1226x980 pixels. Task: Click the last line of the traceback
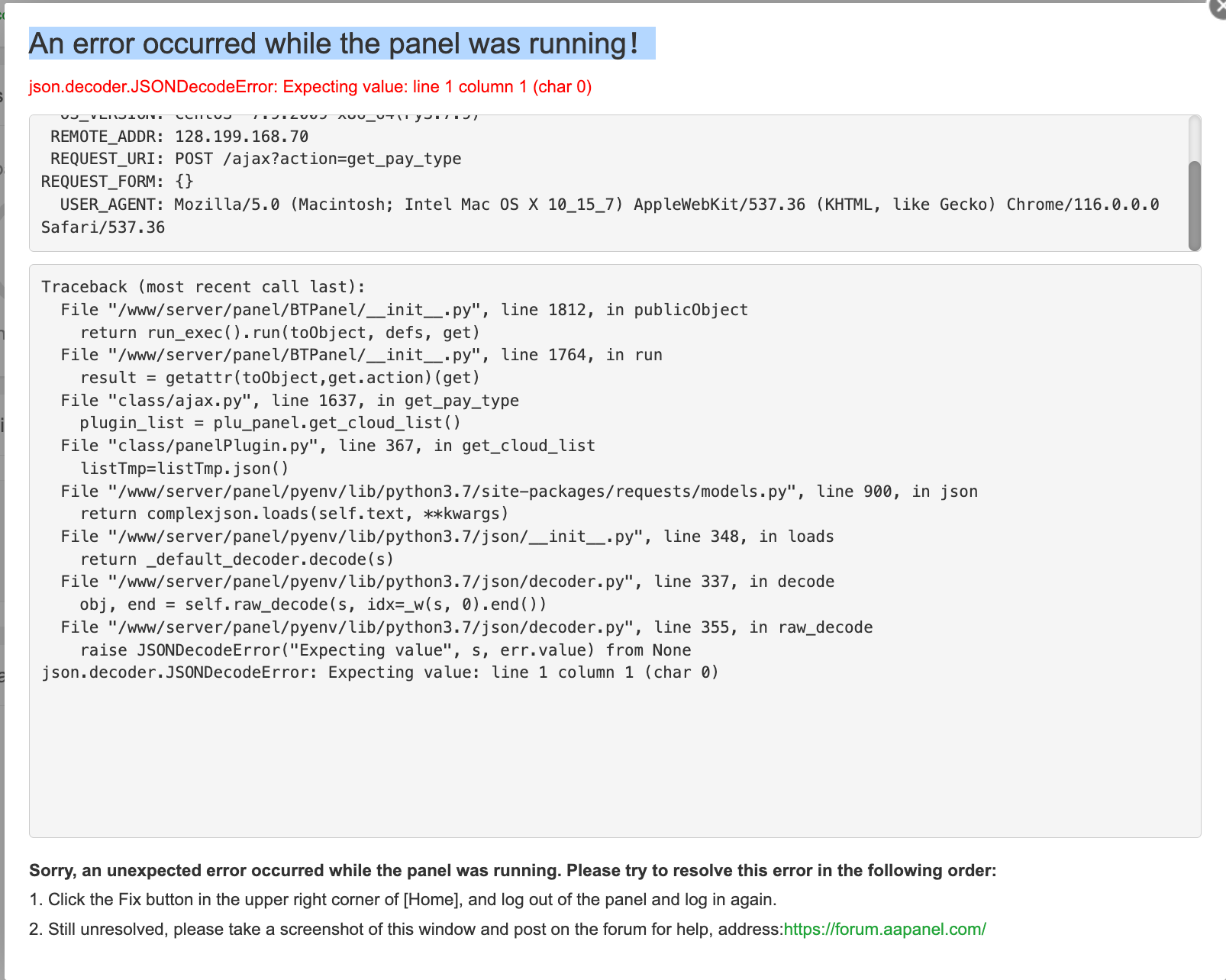click(x=380, y=672)
